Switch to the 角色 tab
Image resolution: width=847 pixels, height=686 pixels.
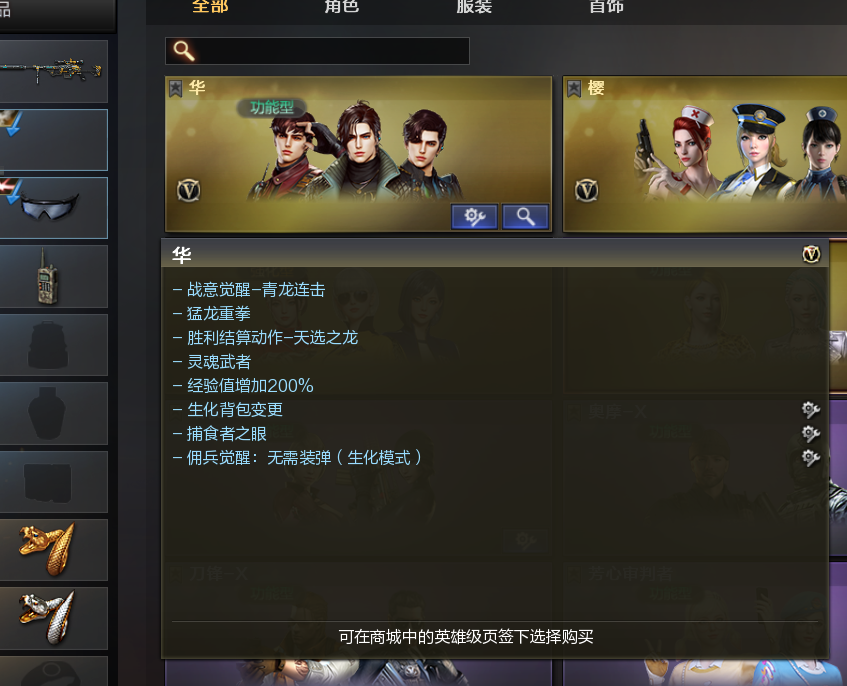(342, 6)
